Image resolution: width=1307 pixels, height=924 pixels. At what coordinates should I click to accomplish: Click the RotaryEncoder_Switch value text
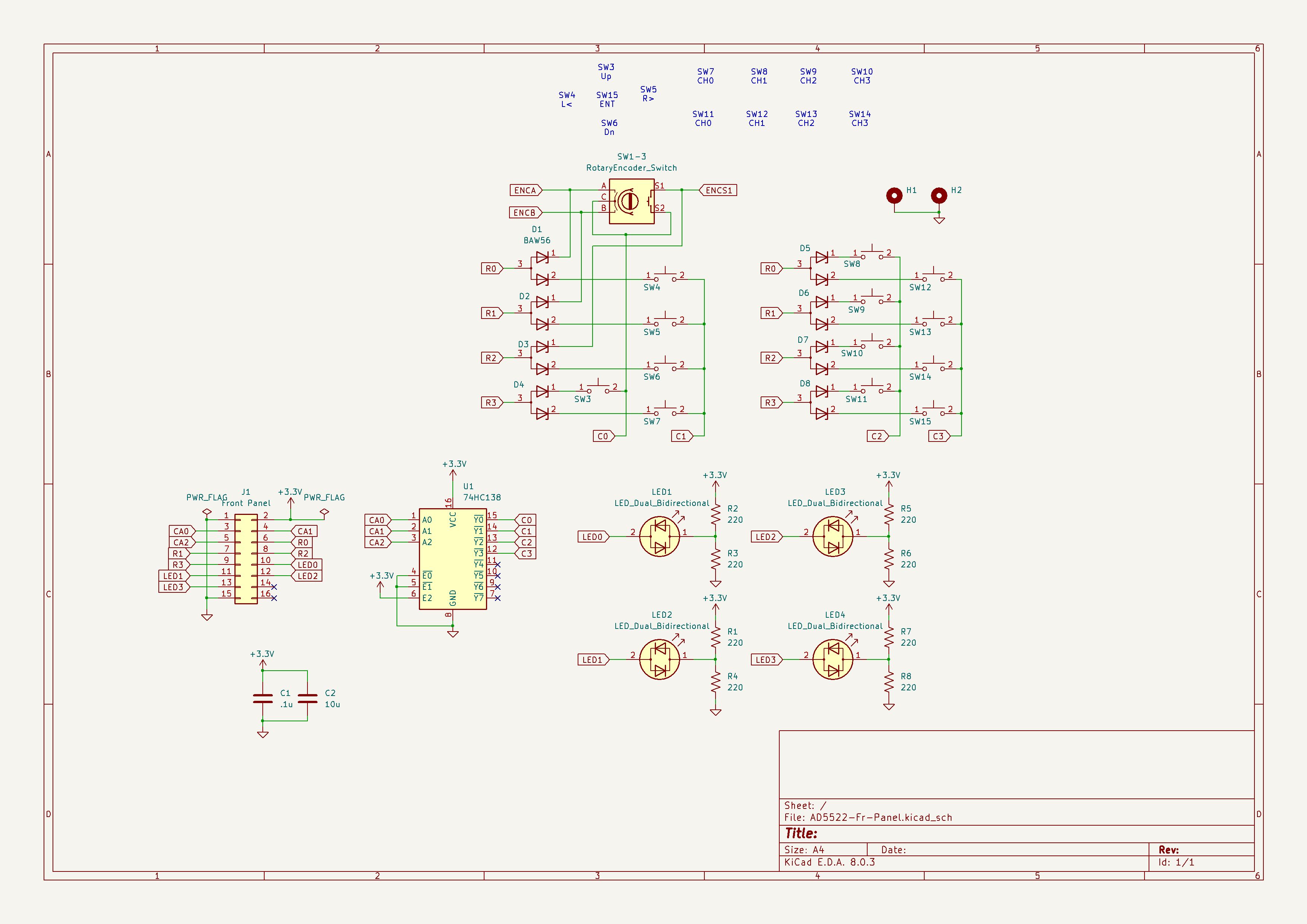coord(631,168)
